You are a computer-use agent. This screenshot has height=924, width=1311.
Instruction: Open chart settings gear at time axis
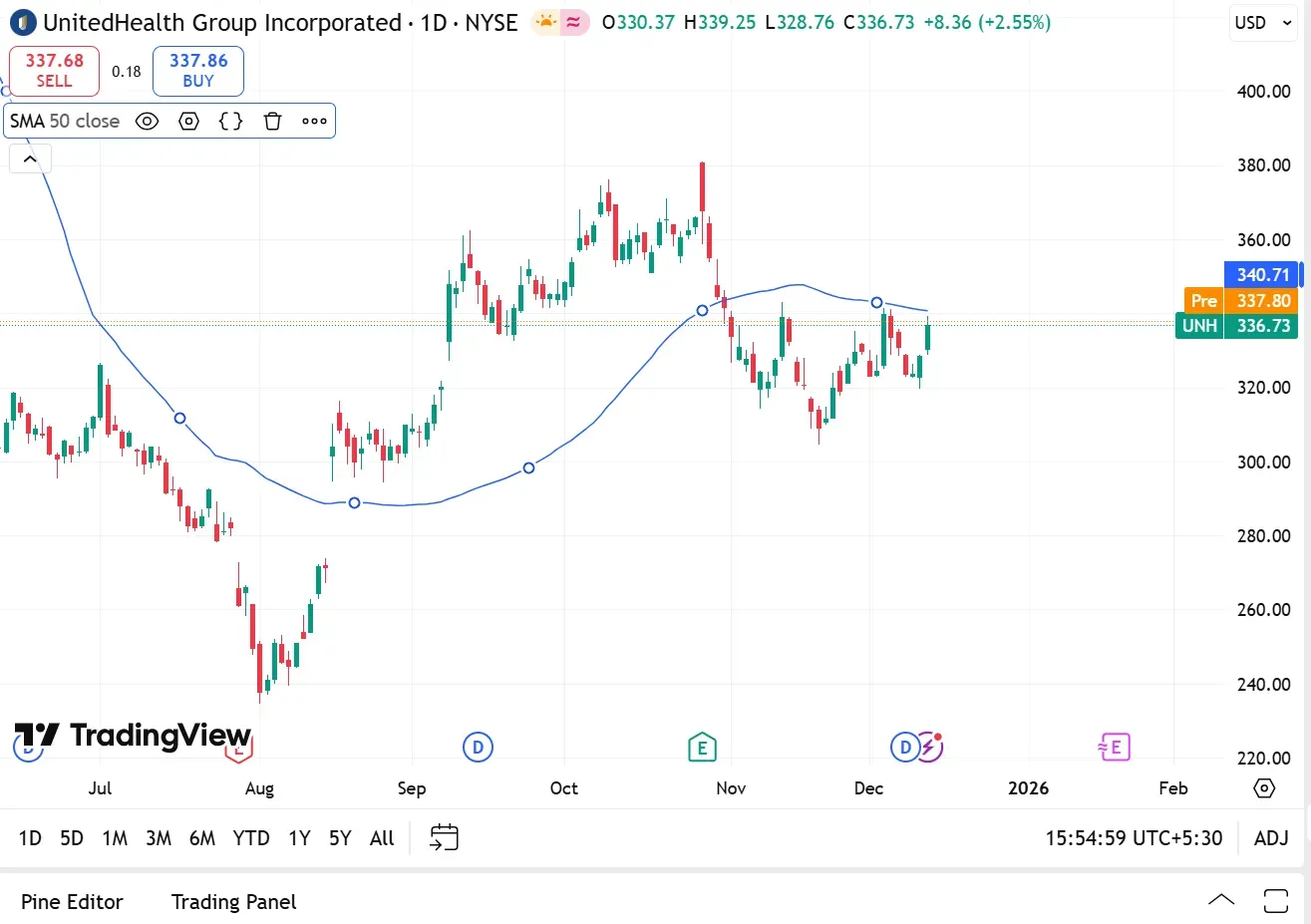tap(1264, 788)
